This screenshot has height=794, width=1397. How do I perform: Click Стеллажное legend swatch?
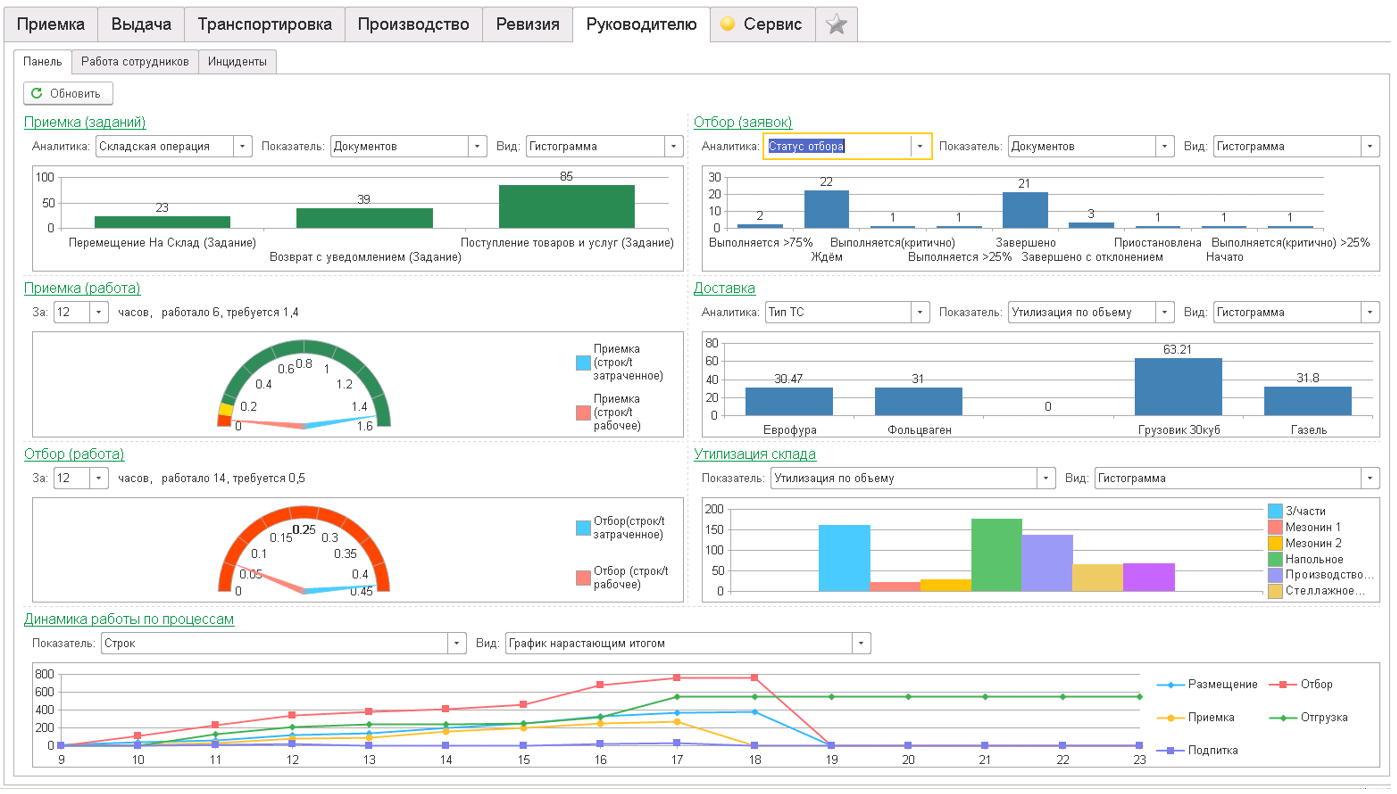(x=1275, y=591)
